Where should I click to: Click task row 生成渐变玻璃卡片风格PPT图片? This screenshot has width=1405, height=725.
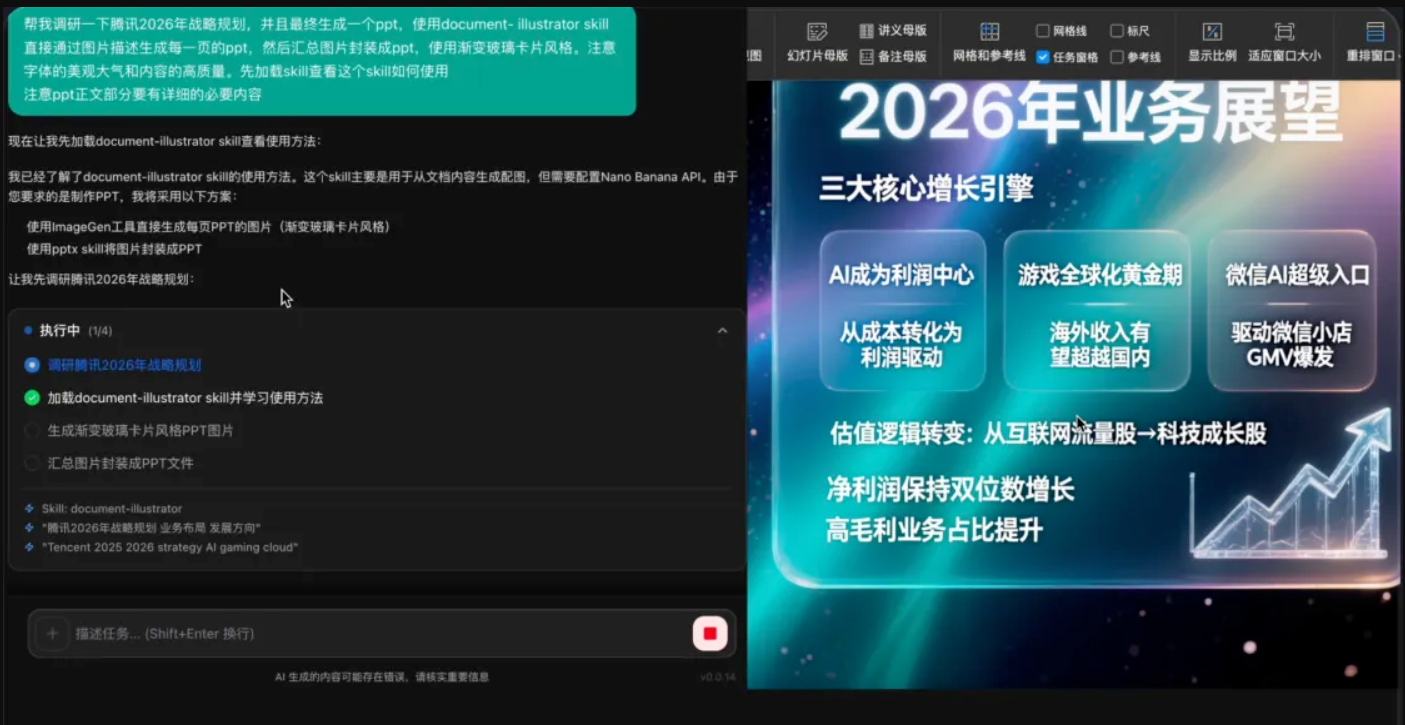point(141,431)
